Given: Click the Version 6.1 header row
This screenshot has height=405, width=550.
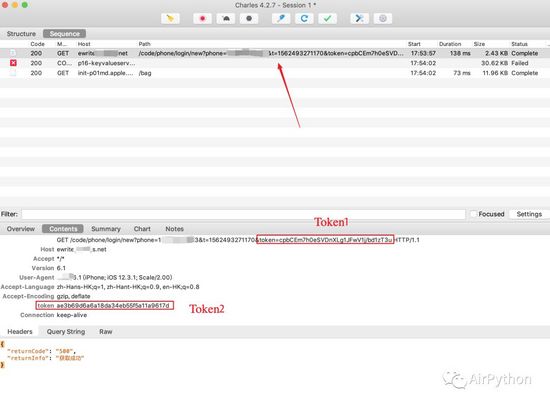Looking at the screenshot, I should tap(48, 268).
